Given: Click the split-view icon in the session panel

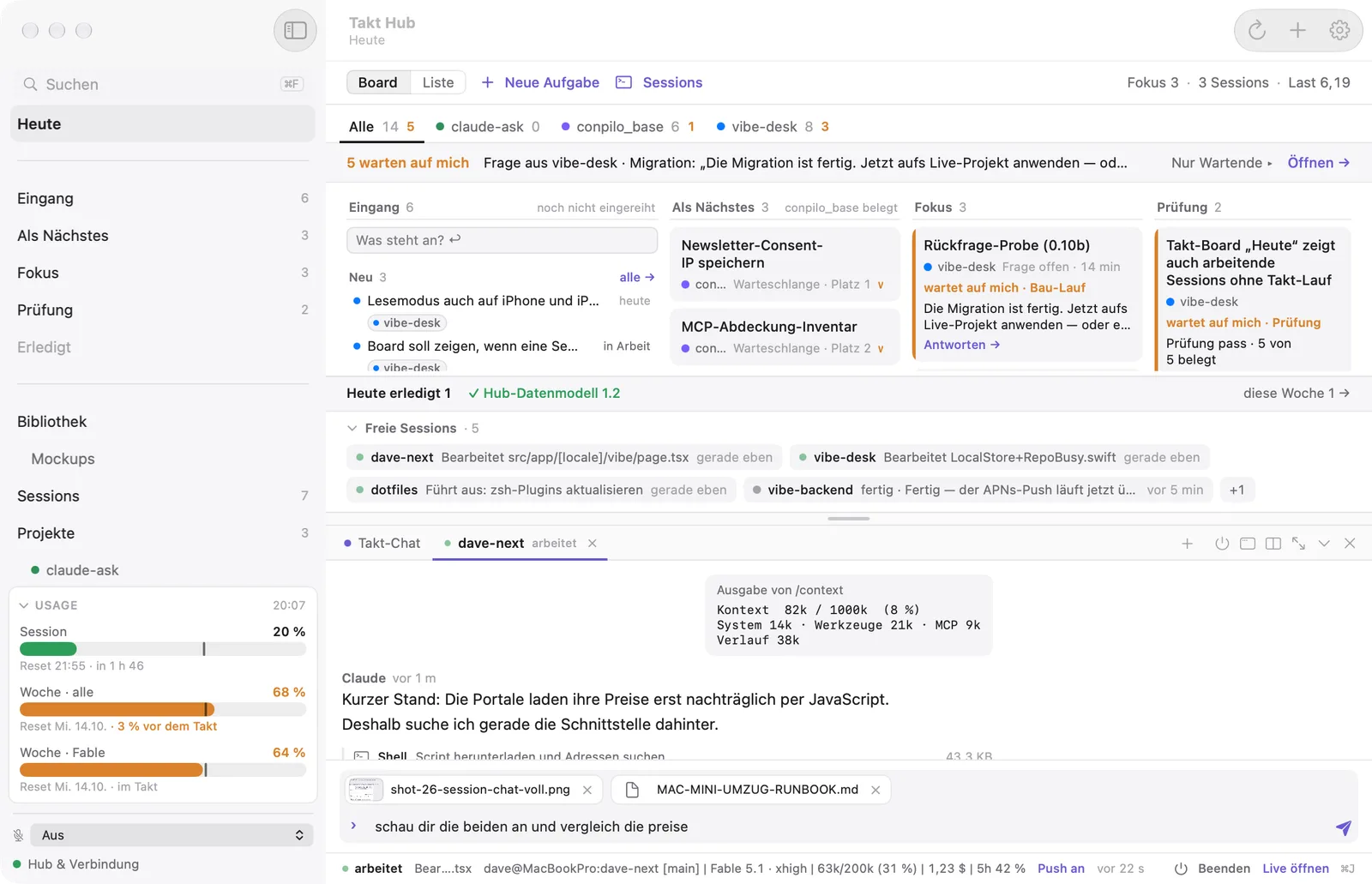Looking at the screenshot, I should 1273,544.
